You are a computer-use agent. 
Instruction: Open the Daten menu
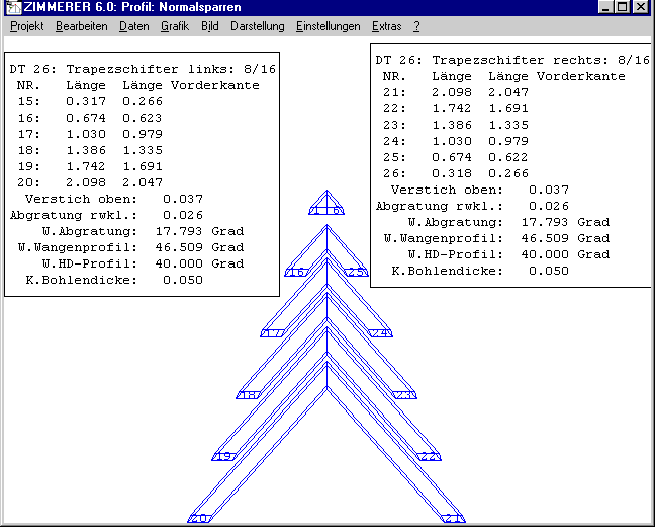click(134, 26)
